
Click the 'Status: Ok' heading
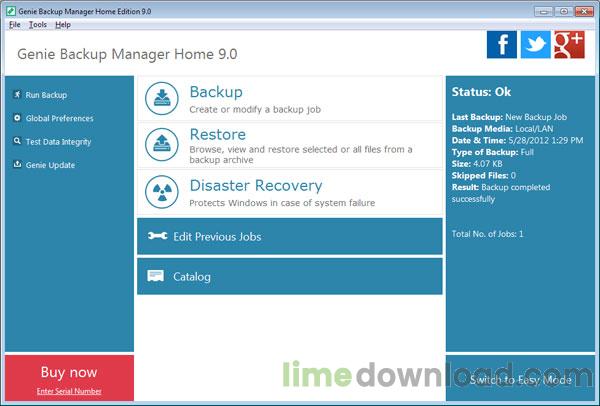pos(481,92)
